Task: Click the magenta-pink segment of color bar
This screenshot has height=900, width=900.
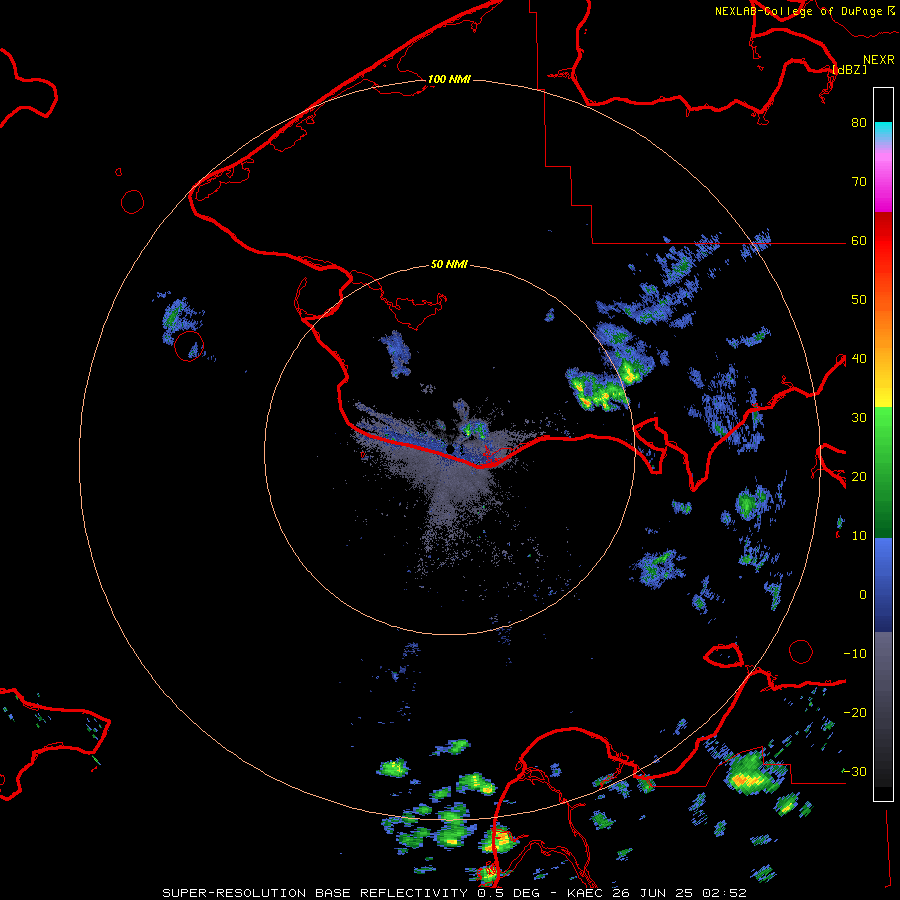Action: tap(883, 181)
